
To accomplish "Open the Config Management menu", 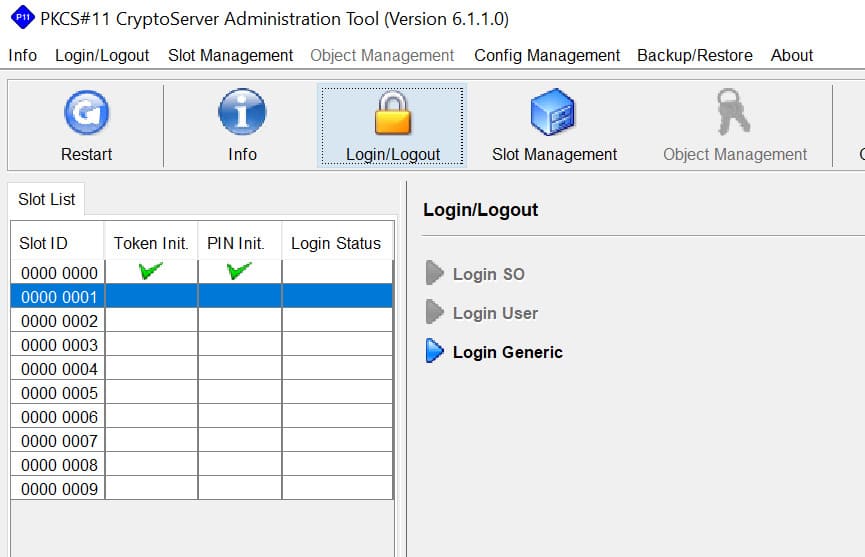I will 547,55.
